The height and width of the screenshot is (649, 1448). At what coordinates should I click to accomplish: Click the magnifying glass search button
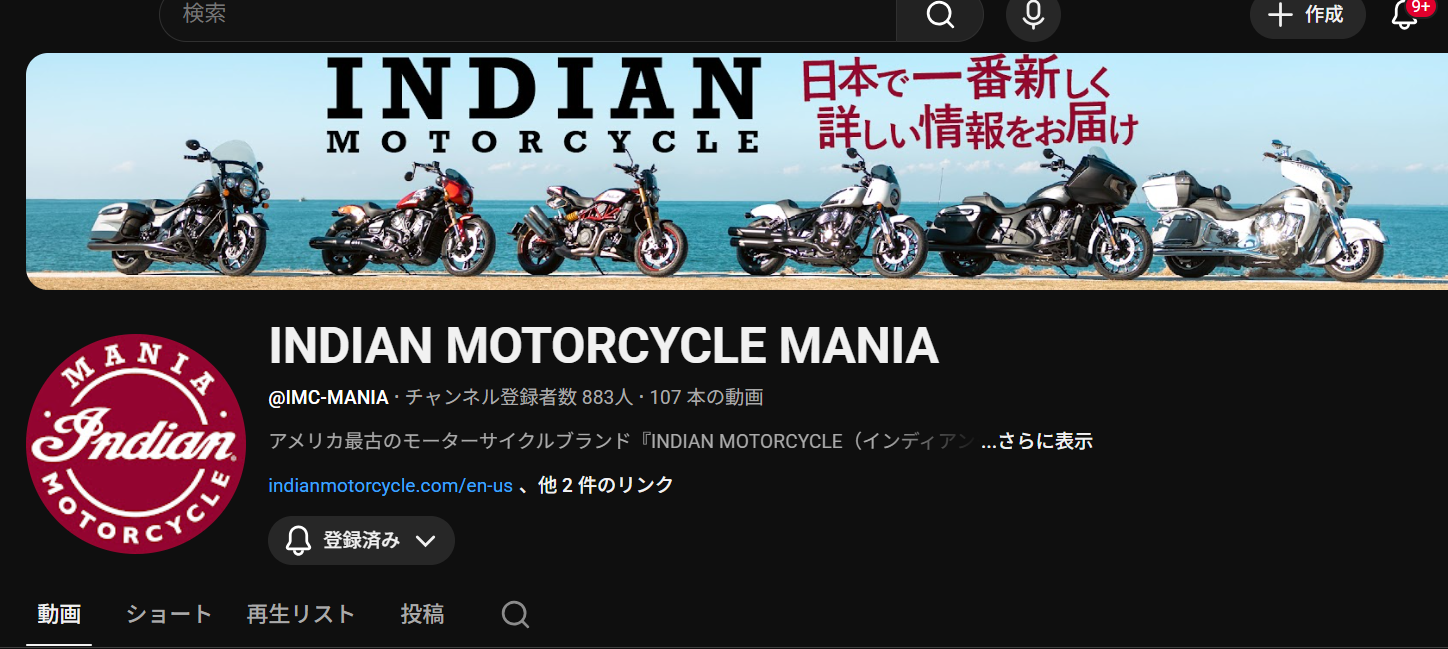point(940,16)
